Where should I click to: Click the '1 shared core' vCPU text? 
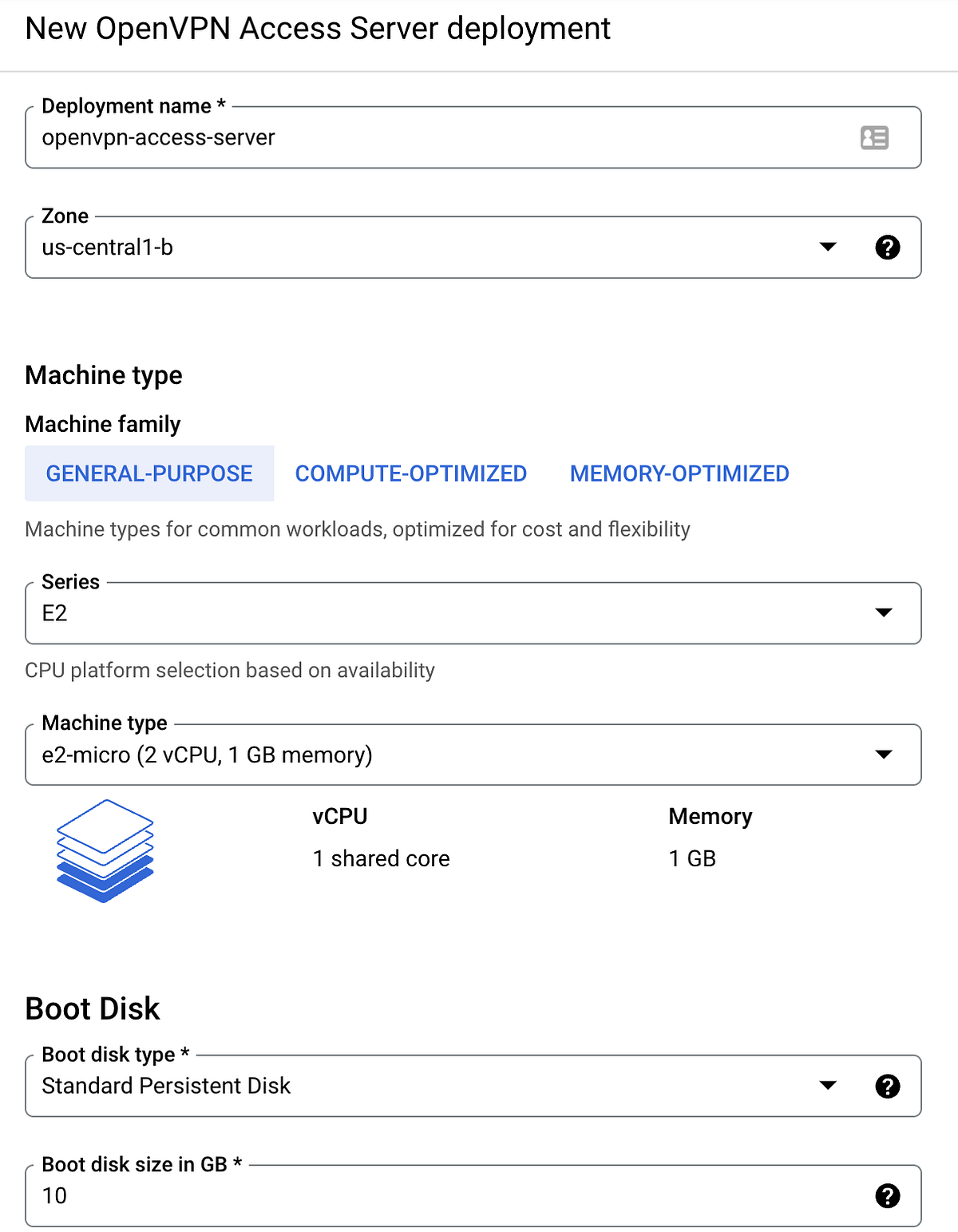382,858
